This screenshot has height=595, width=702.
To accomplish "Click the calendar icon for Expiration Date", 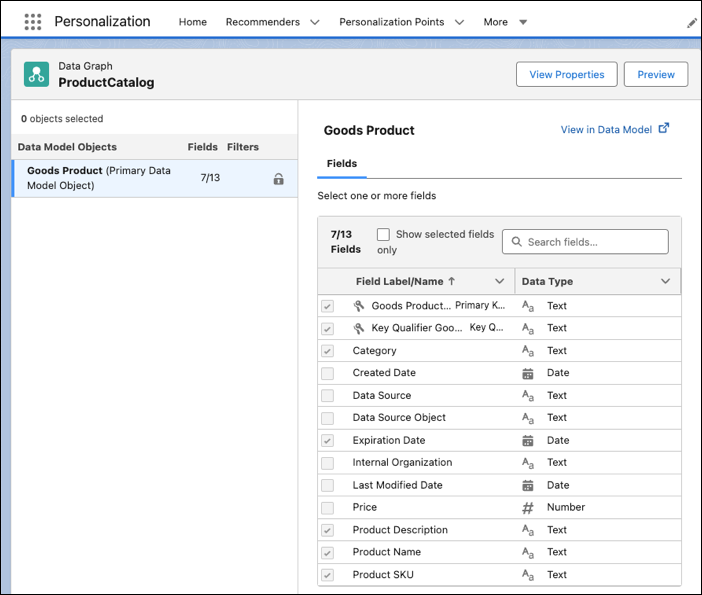I will (x=528, y=441).
